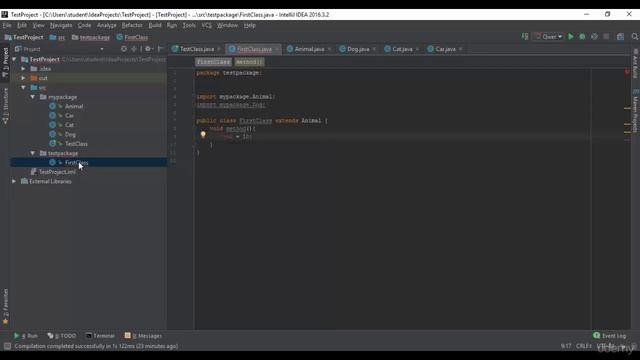Click the CRLF line separator in status bar
The width and height of the screenshot is (640, 360).
tap(584, 346)
